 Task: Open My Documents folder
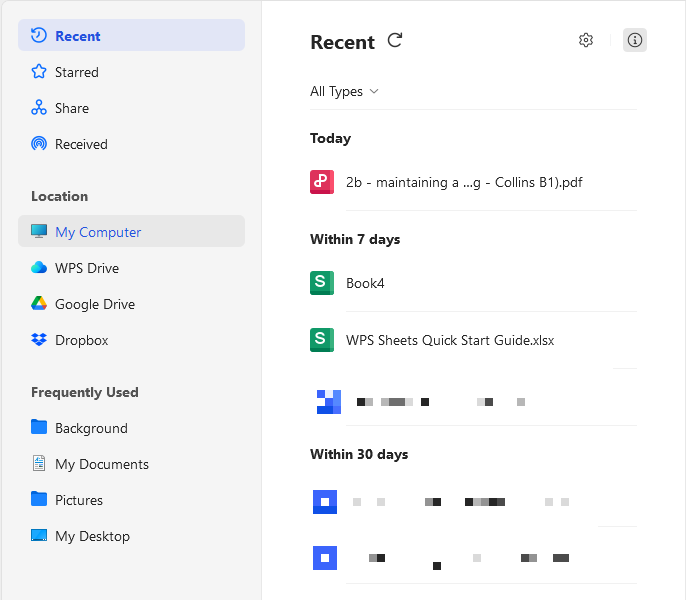point(101,464)
